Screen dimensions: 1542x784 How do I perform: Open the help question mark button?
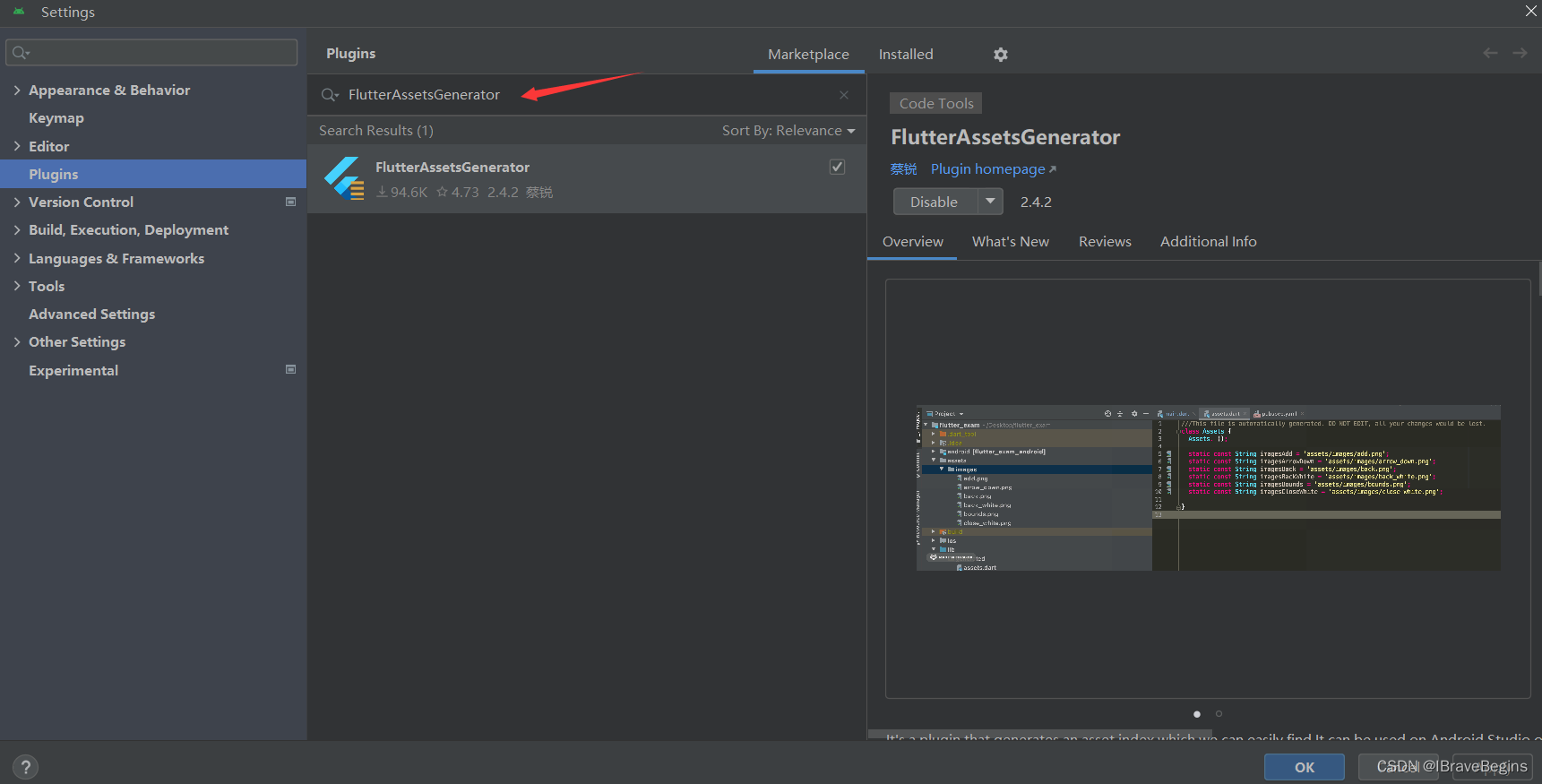pyautogui.click(x=26, y=767)
